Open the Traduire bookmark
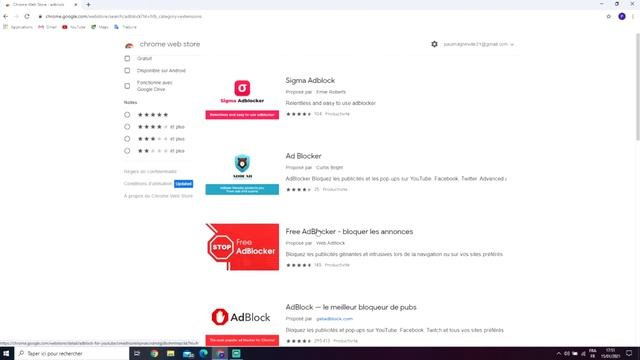640x360 pixels. tap(125, 27)
